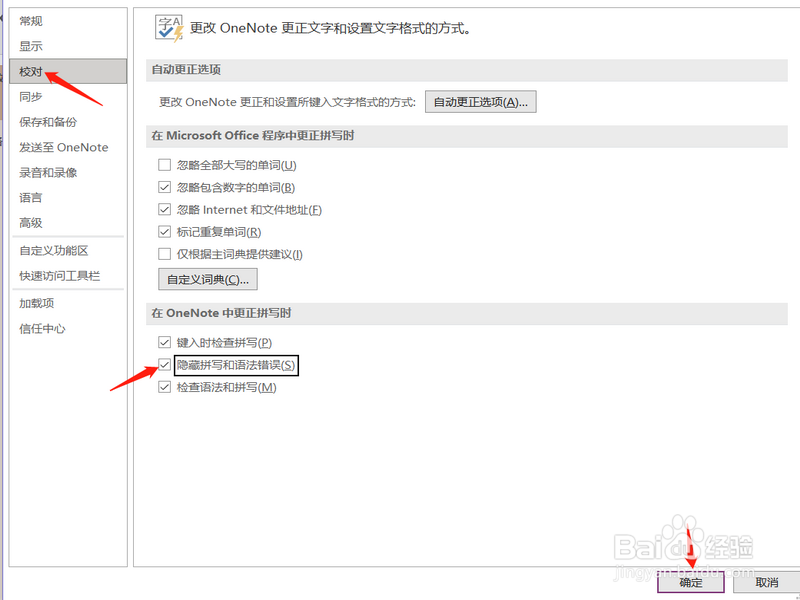The width and height of the screenshot is (800, 600).
Task: Enable 忽略全部大写的单词(U) checkbox
Action: click(164, 165)
